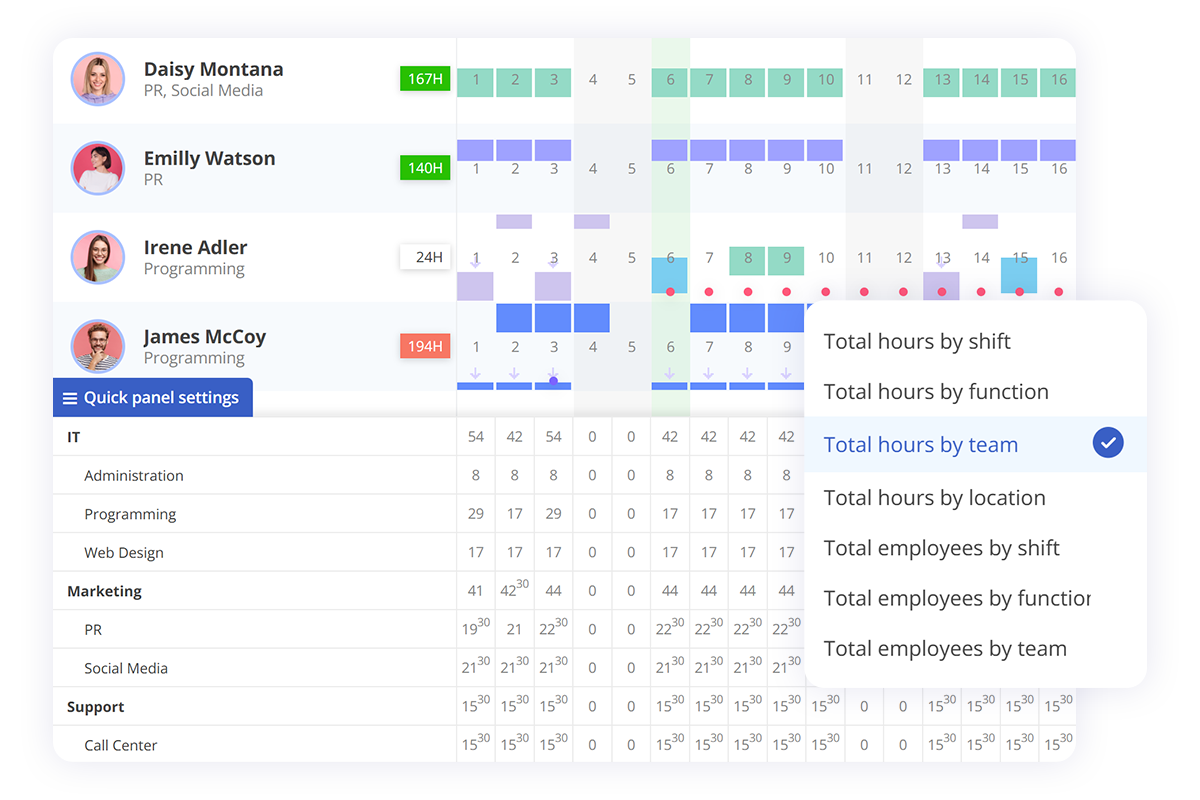The height and width of the screenshot is (800, 1200).
Task: Click James McCoy's profile avatar
Action: point(98,346)
